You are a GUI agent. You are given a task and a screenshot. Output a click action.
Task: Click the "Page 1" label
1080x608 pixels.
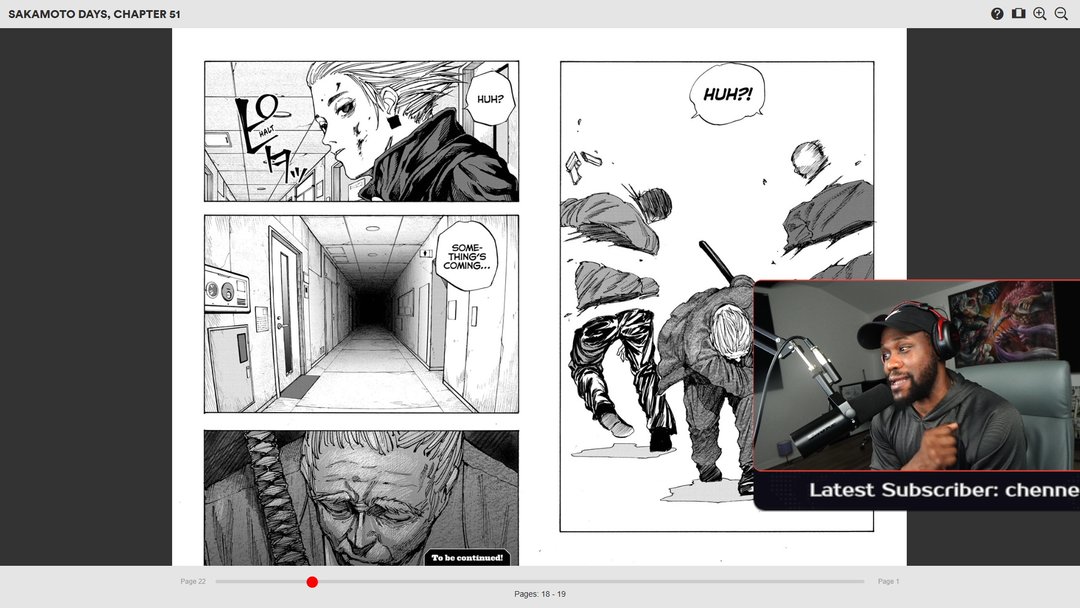pyautogui.click(x=888, y=582)
